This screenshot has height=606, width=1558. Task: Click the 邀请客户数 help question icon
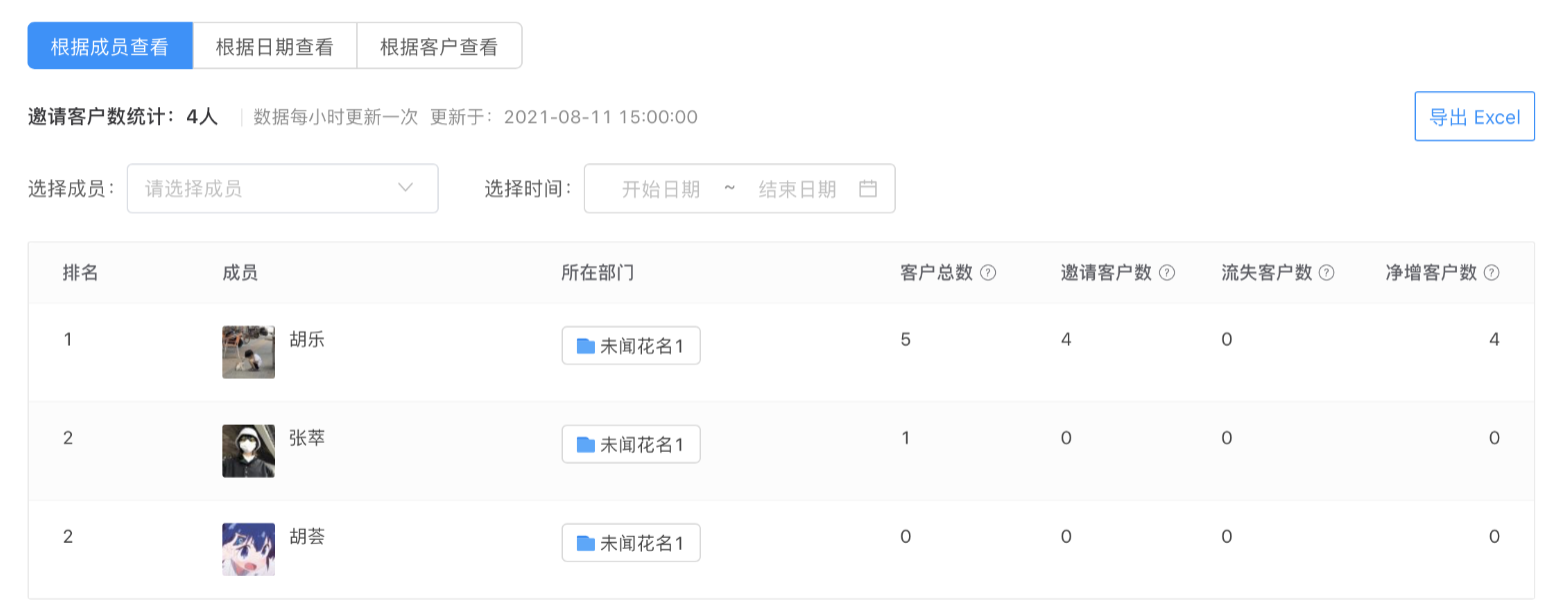click(1166, 273)
